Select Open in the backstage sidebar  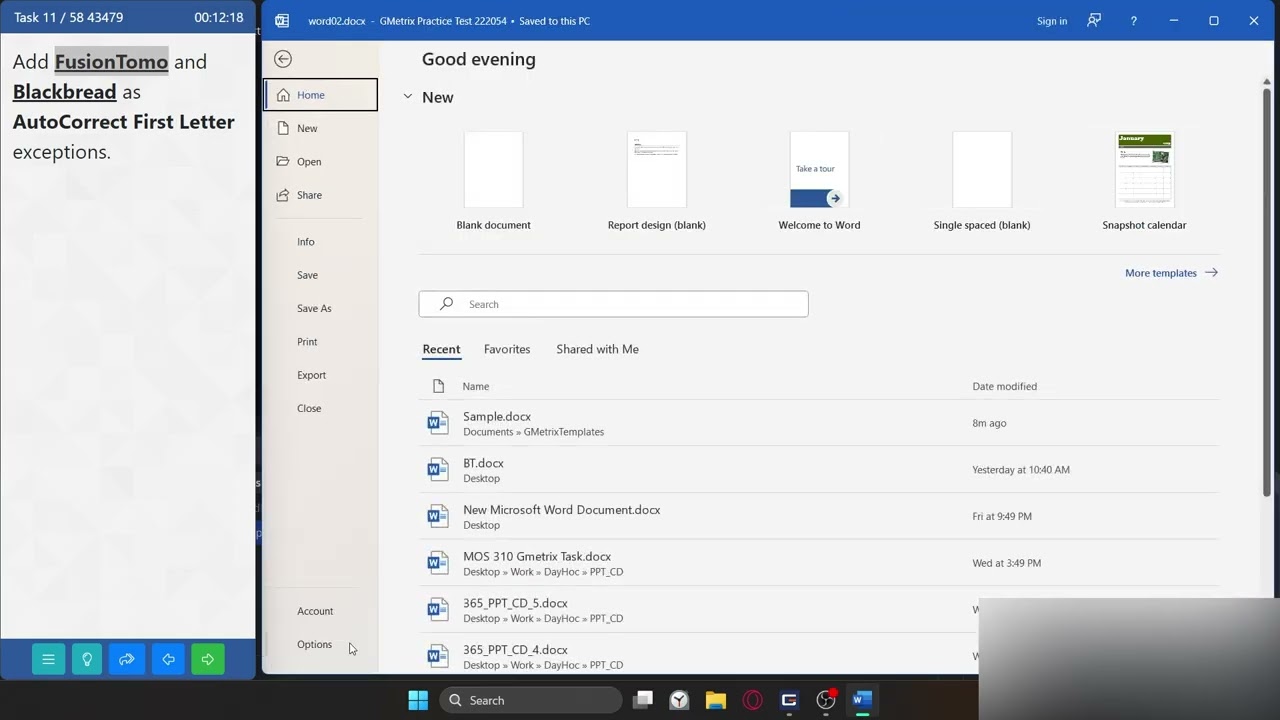click(321, 161)
